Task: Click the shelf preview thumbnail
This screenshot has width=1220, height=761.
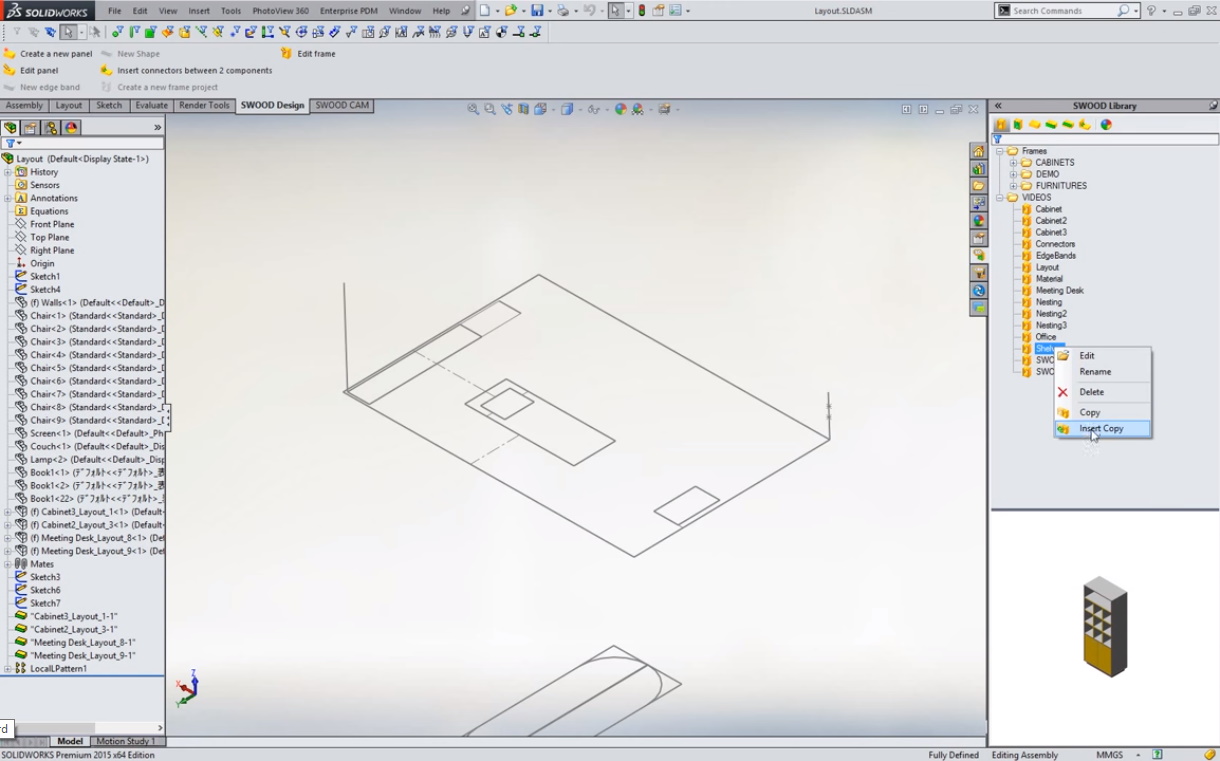Action: (x=1104, y=626)
